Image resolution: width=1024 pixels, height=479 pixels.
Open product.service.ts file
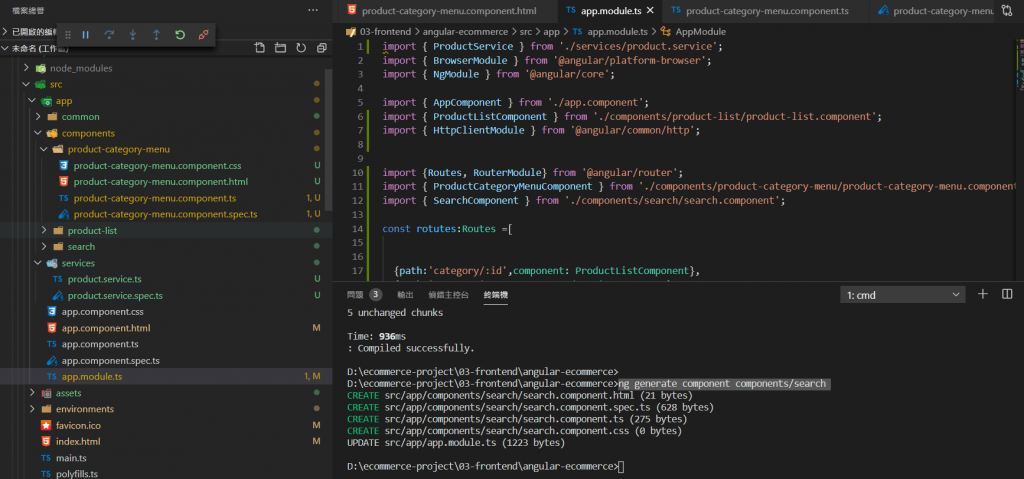pos(104,279)
